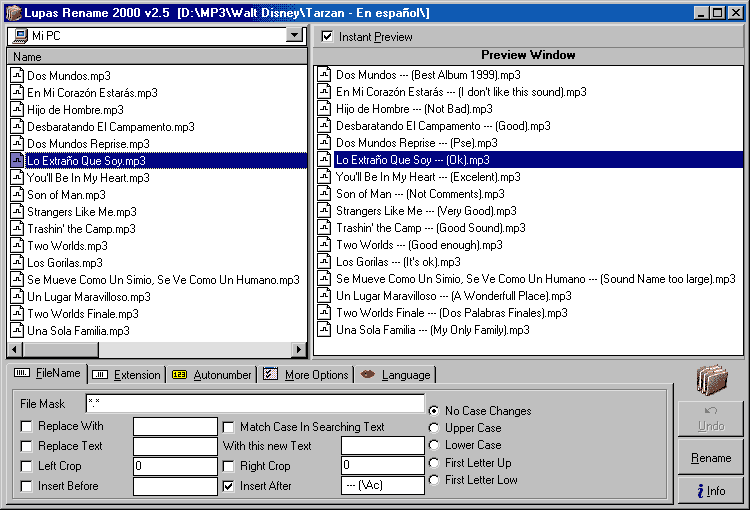750x510 pixels.
Task: Enable the Replace With checkbox
Action: coord(27,427)
